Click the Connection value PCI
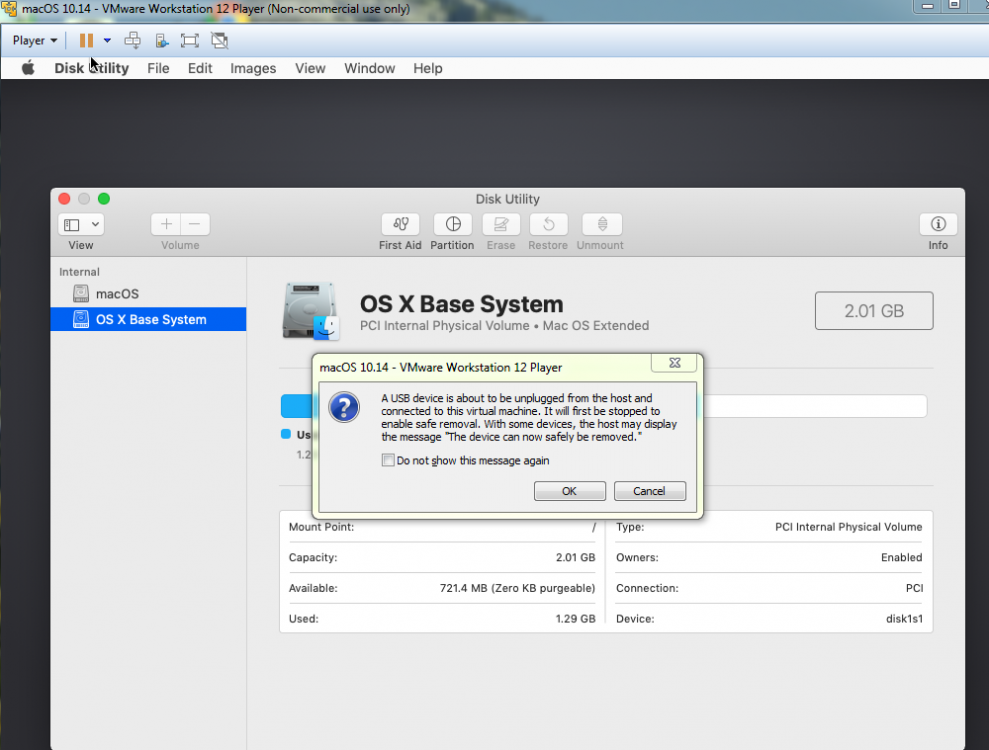This screenshot has width=989, height=750. pyautogui.click(x=915, y=588)
